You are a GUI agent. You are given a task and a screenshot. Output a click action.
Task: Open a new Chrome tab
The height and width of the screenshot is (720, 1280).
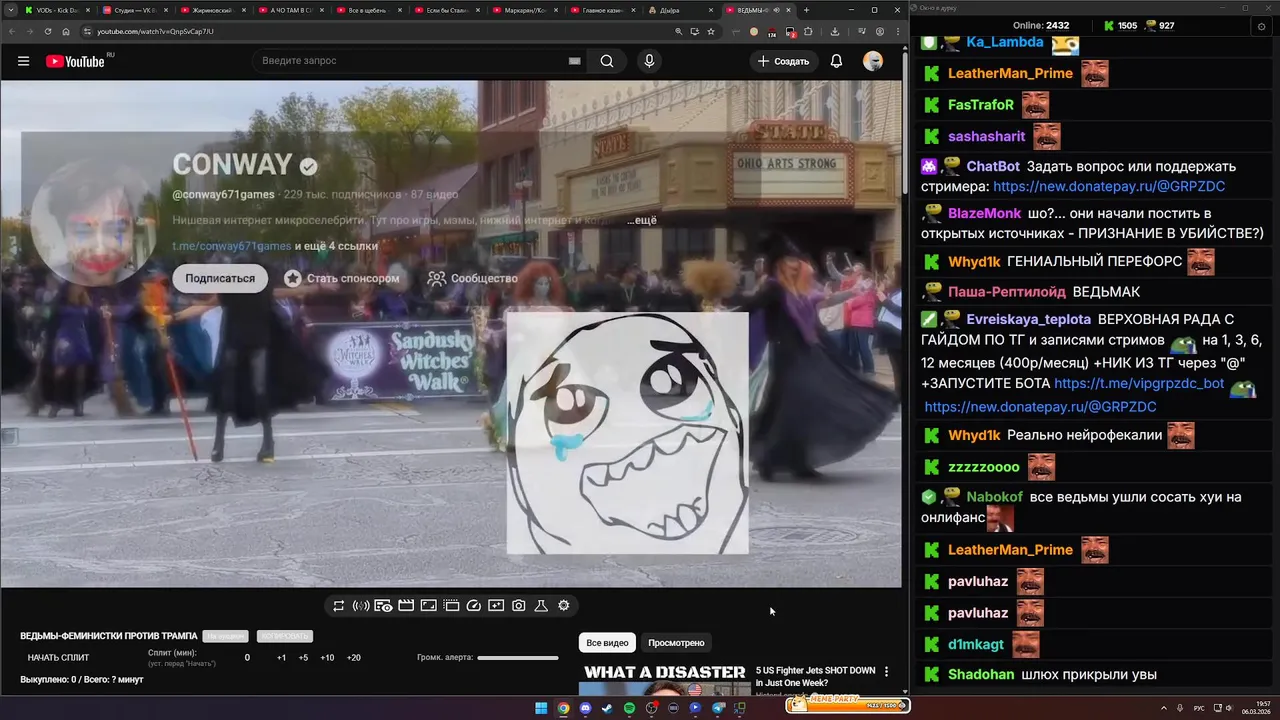tap(806, 10)
